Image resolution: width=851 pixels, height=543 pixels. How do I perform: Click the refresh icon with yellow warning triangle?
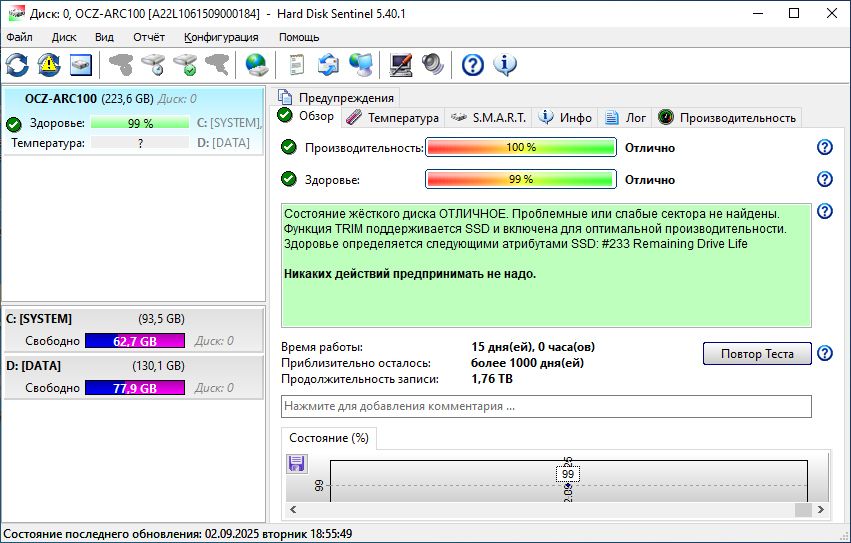[49, 65]
